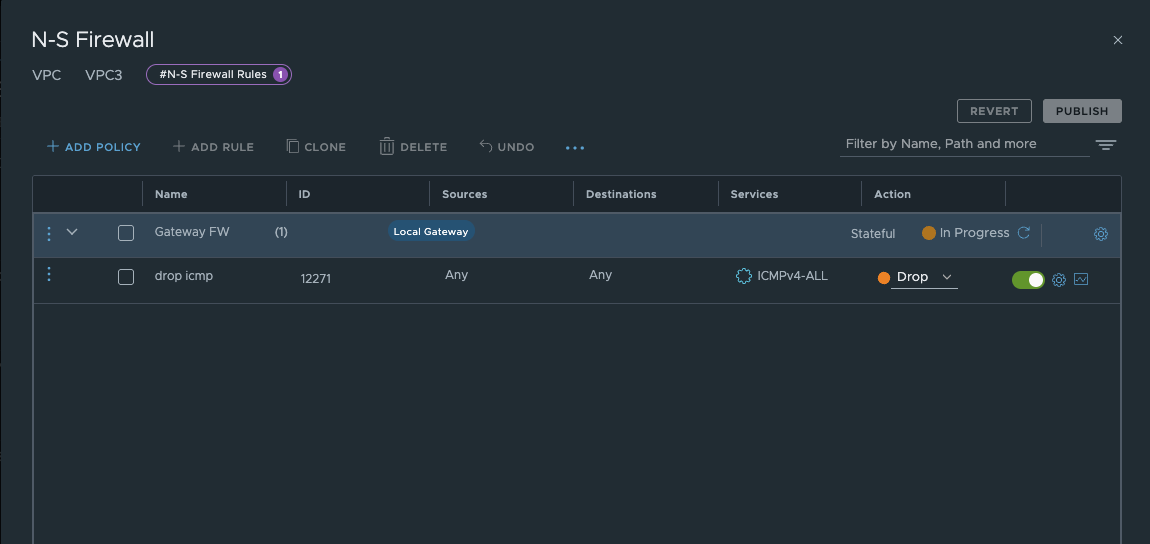
Task: Collapse the Gateway FW policy chevron
Action: (72, 232)
